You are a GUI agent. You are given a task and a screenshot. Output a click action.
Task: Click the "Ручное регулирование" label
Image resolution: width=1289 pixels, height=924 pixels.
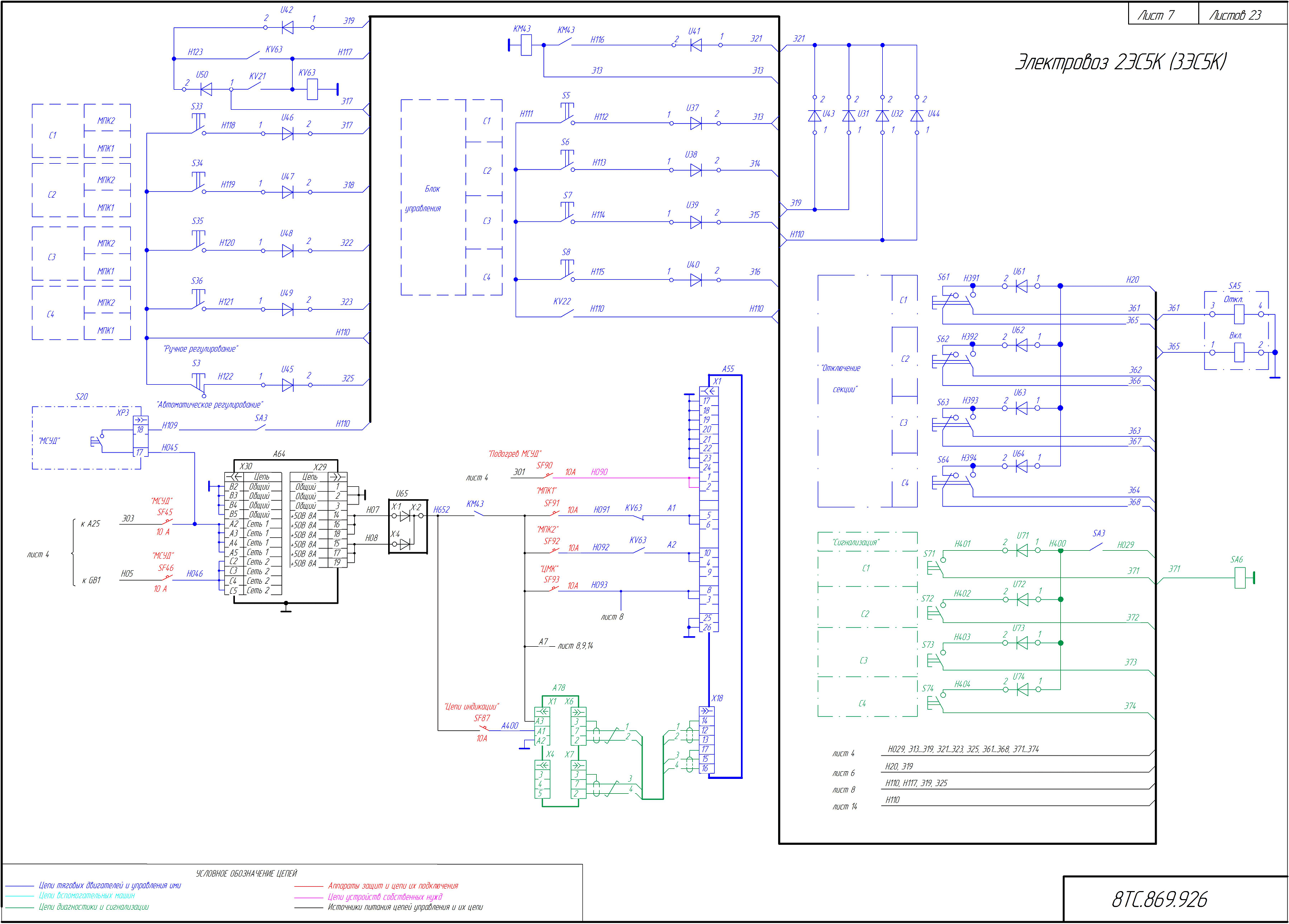click(201, 348)
